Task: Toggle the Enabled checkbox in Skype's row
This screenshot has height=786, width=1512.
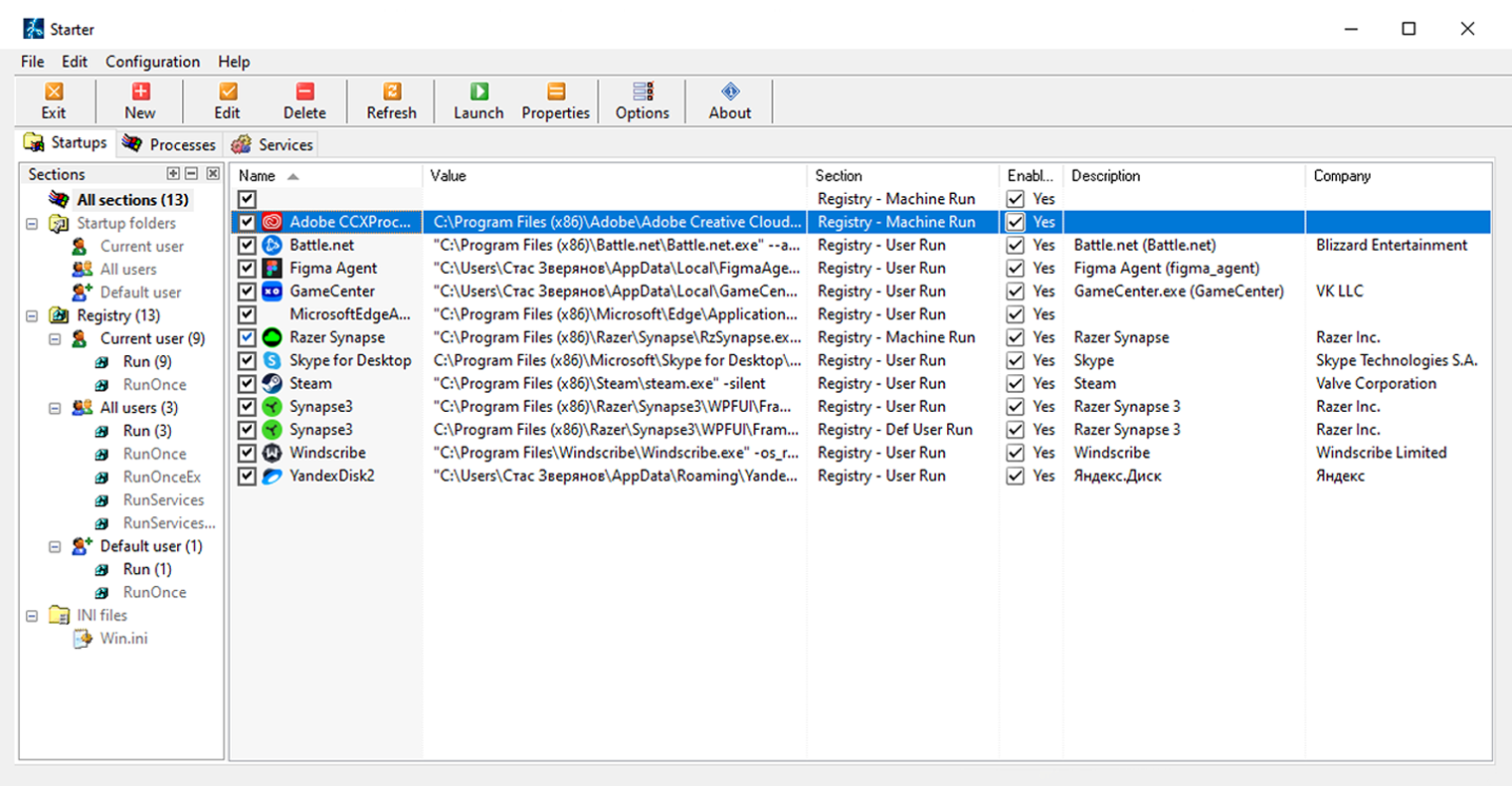Action: 1015,360
